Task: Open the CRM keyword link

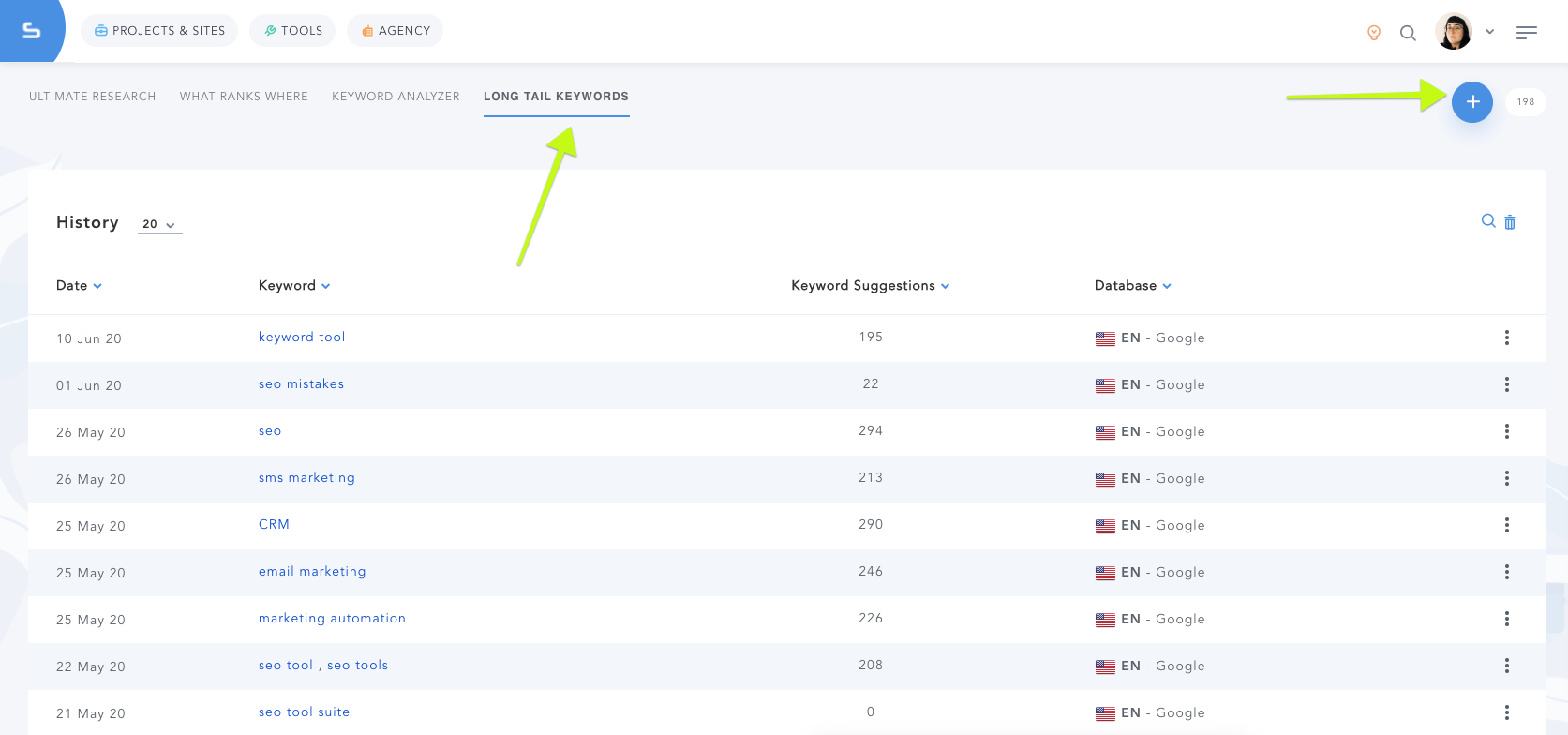Action: point(274,524)
